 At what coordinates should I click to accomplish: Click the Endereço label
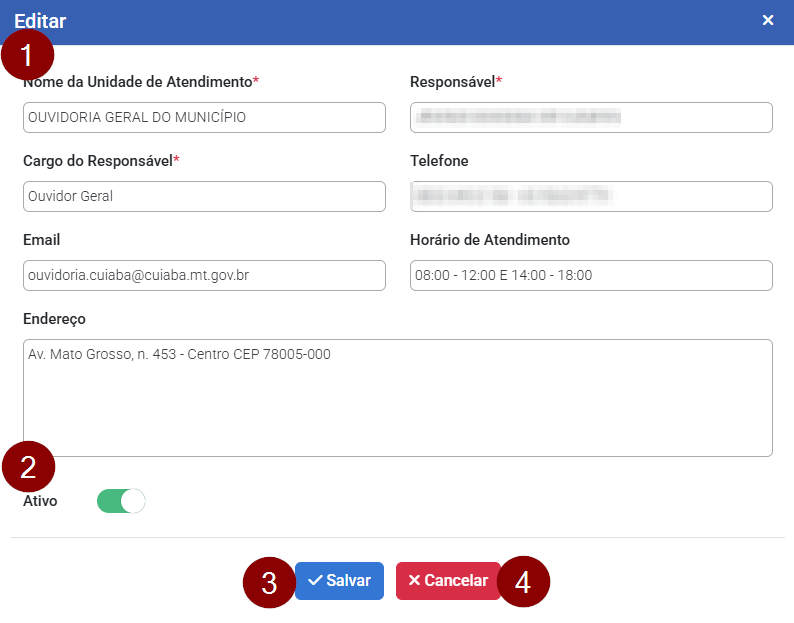[54, 319]
